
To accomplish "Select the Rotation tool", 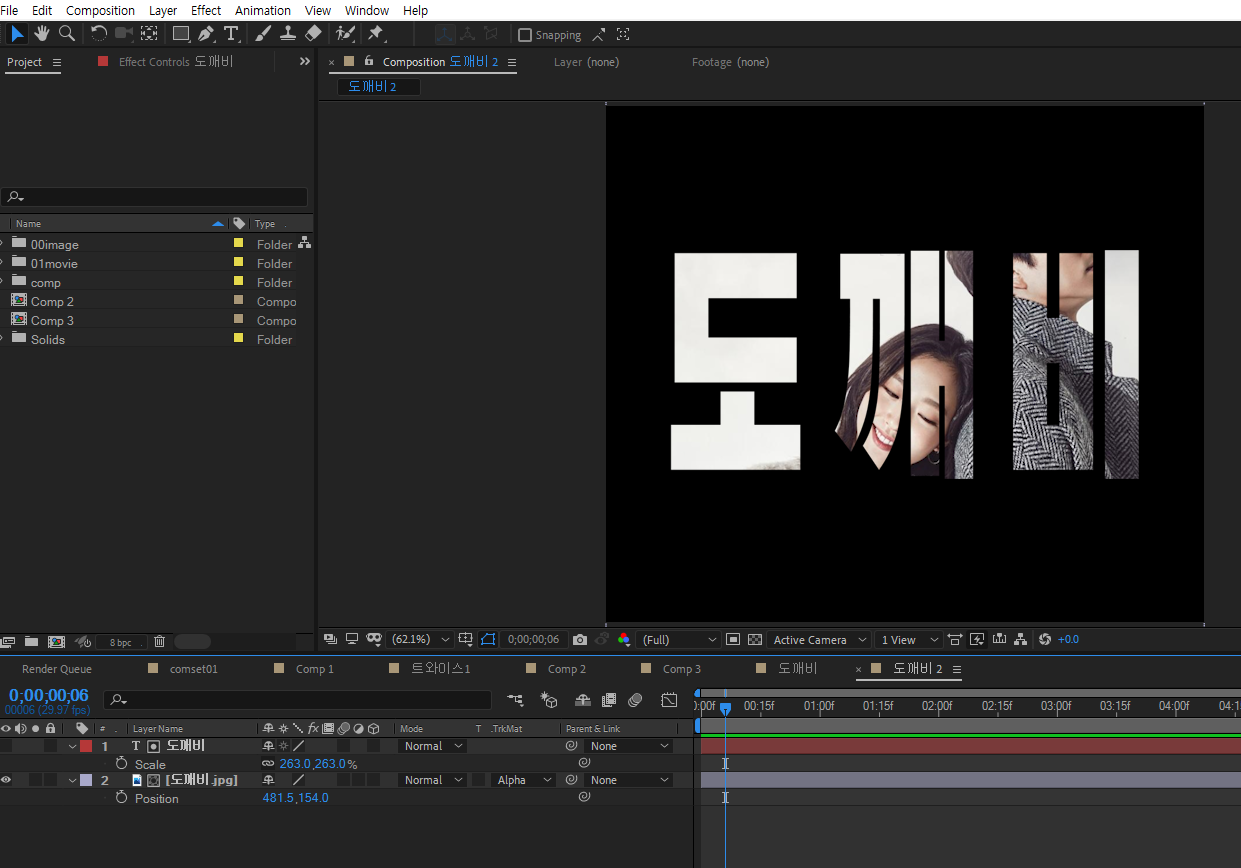I will tap(99, 34).
